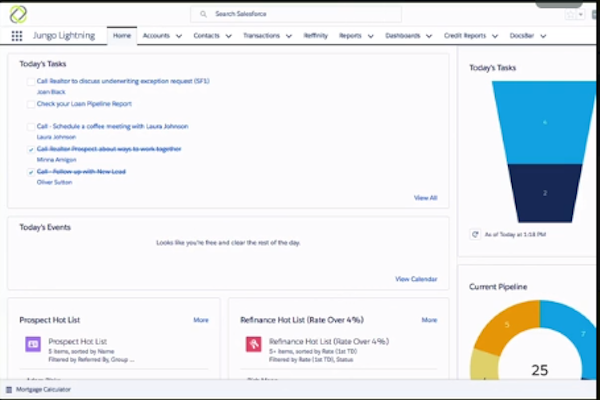The height and width of the screenshot is (400, 600).
Task: Open the Mortgage Calculator utility bar item
Action: 39,390
